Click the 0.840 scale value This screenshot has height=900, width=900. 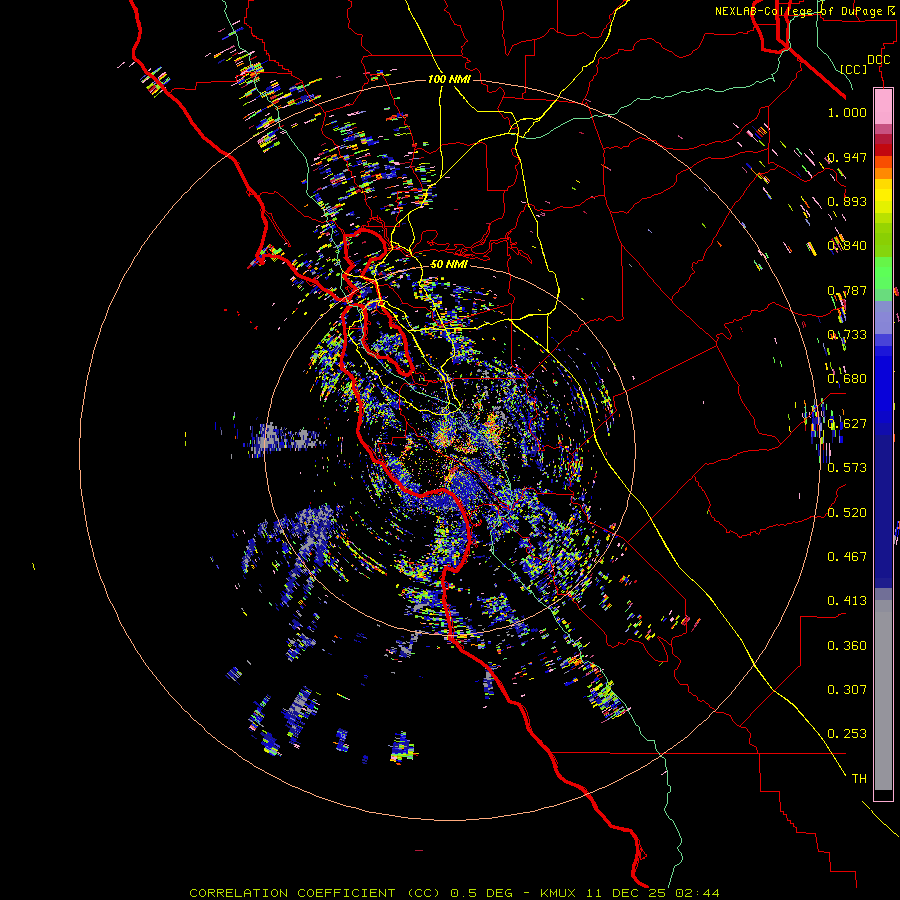click(x=847, y=246)
